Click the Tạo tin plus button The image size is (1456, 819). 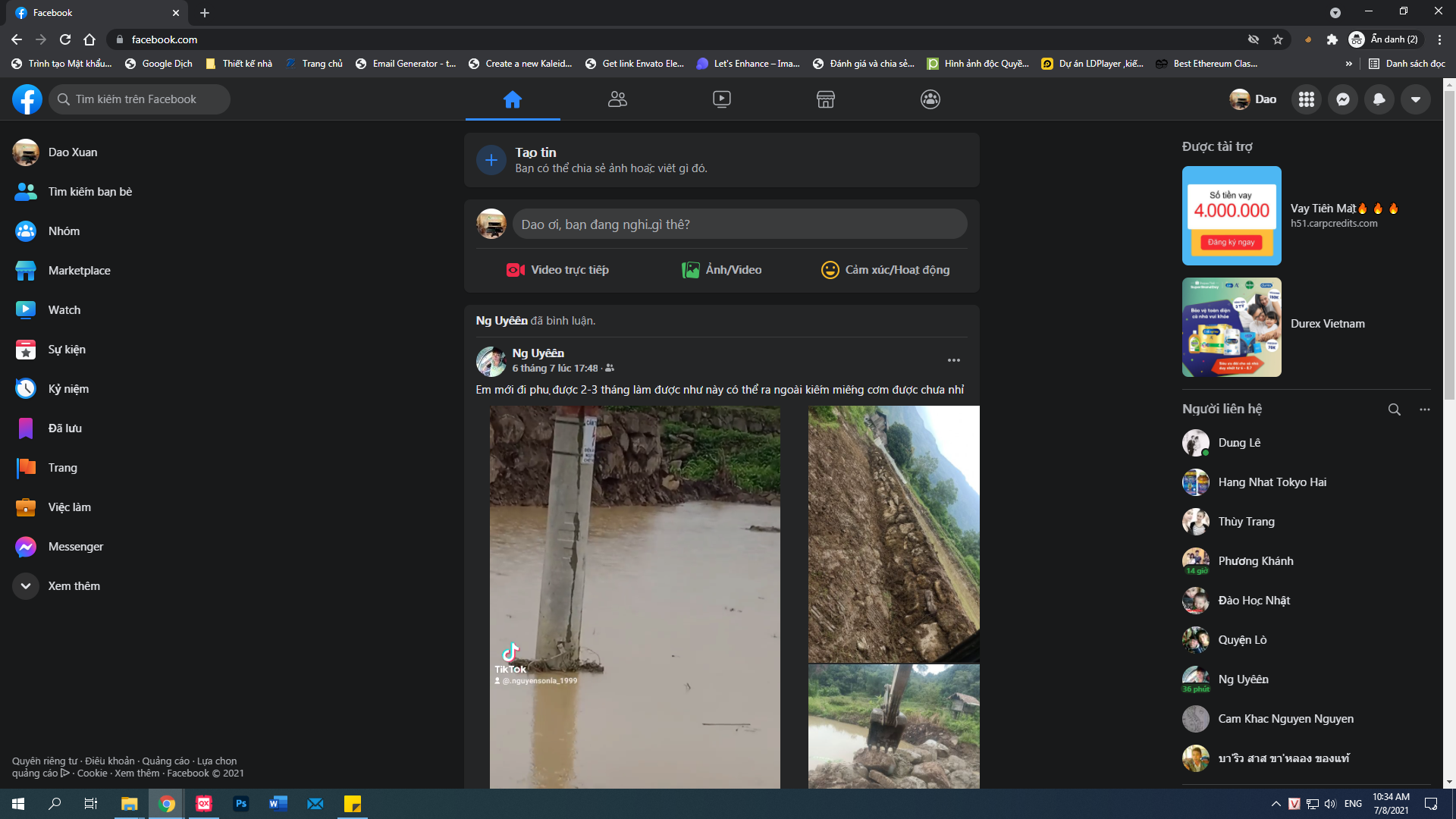[491, 160]
